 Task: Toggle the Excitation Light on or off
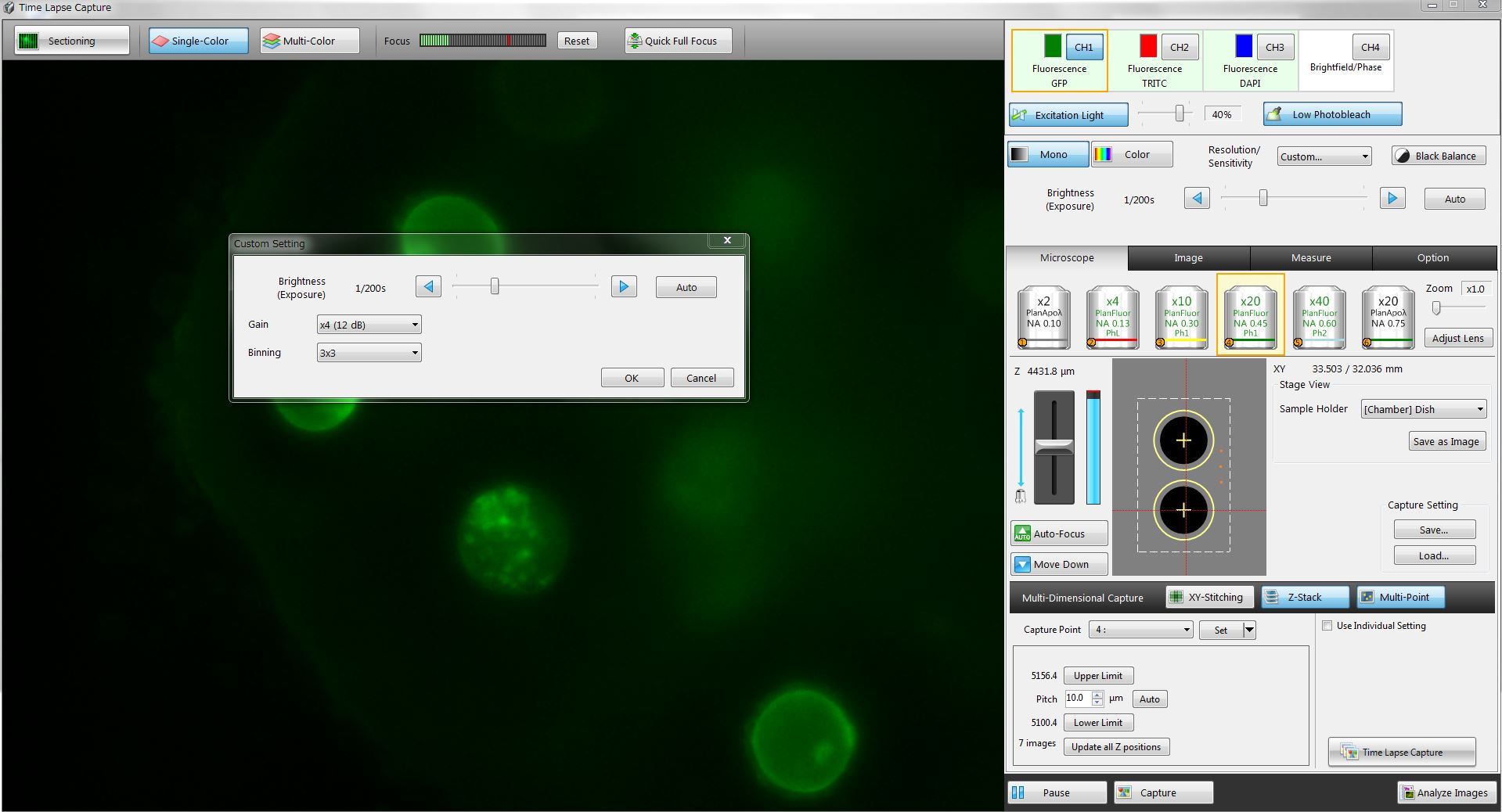point(1068,115)
